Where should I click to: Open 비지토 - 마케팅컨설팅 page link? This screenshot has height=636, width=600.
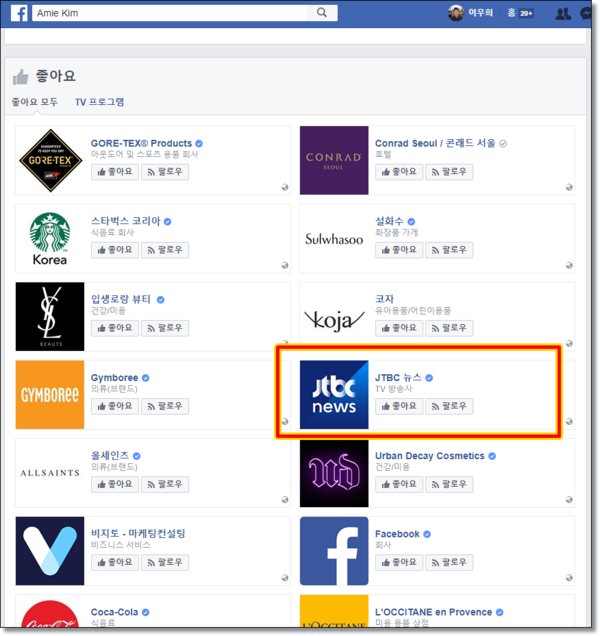click(138, 534)
